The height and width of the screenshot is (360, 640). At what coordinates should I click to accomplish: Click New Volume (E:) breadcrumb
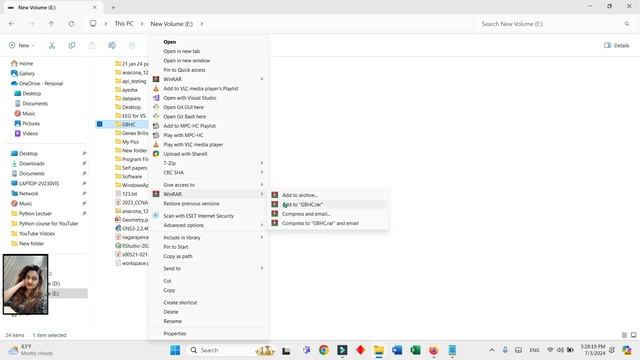coord(171,24)
